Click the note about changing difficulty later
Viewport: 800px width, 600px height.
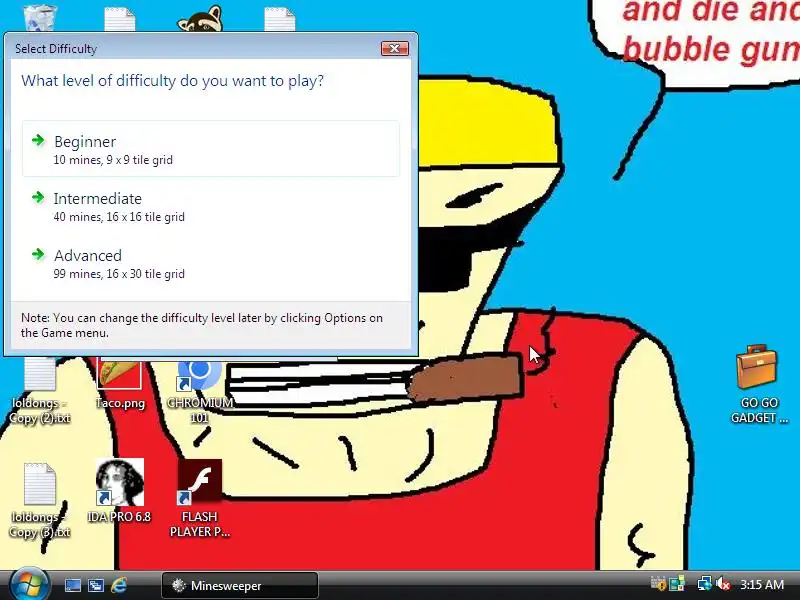(202, 325)
